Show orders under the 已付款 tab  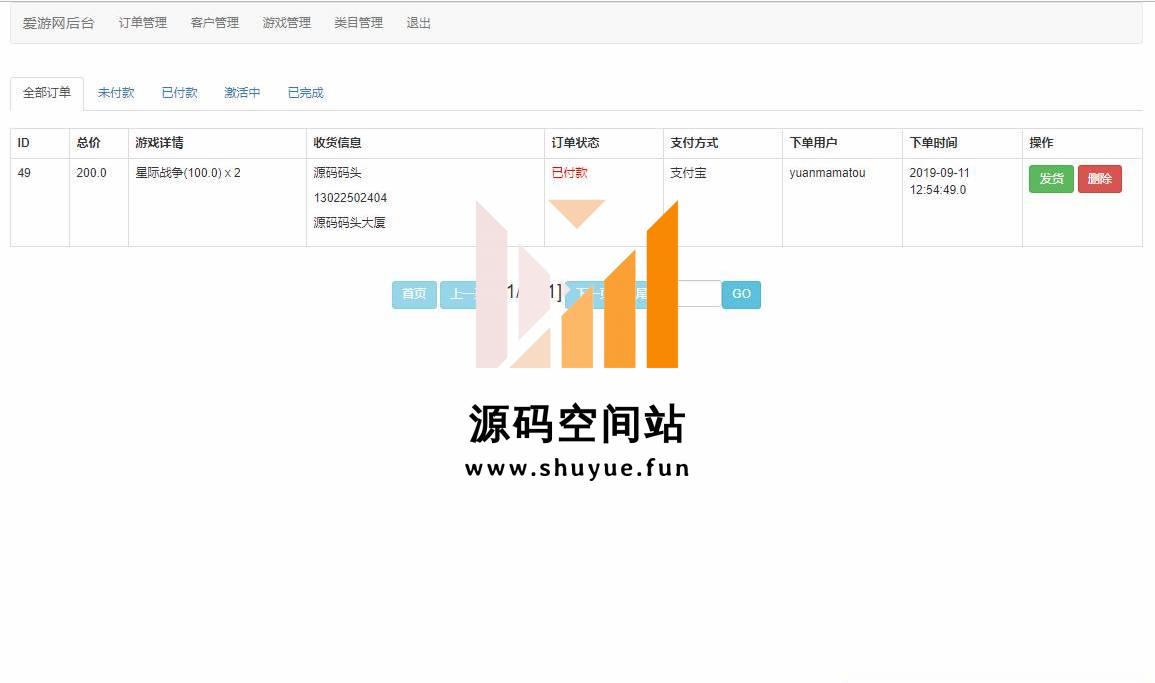click(179, 93)
